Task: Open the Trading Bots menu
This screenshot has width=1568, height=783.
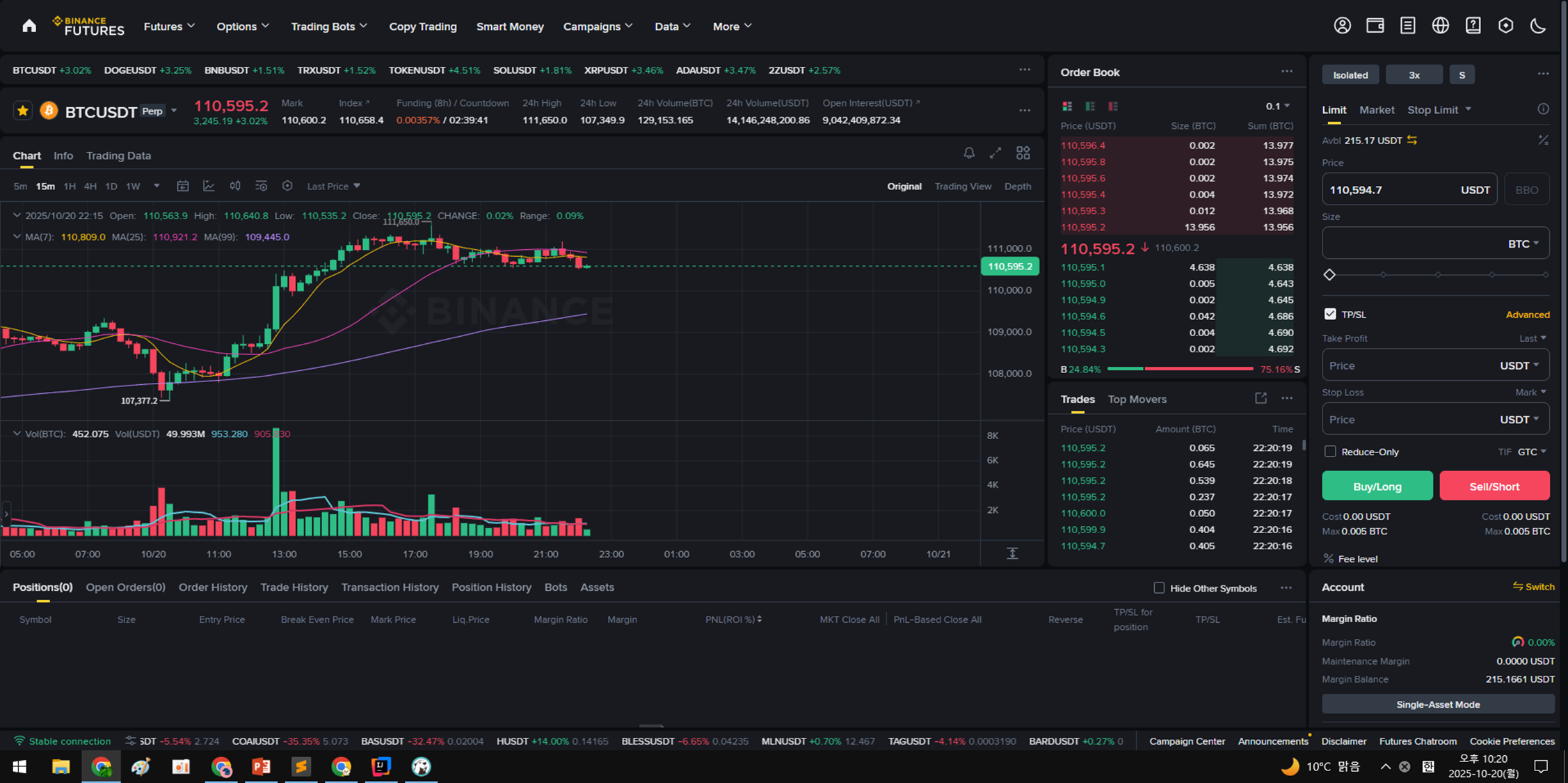Action: tap(328, 26)
